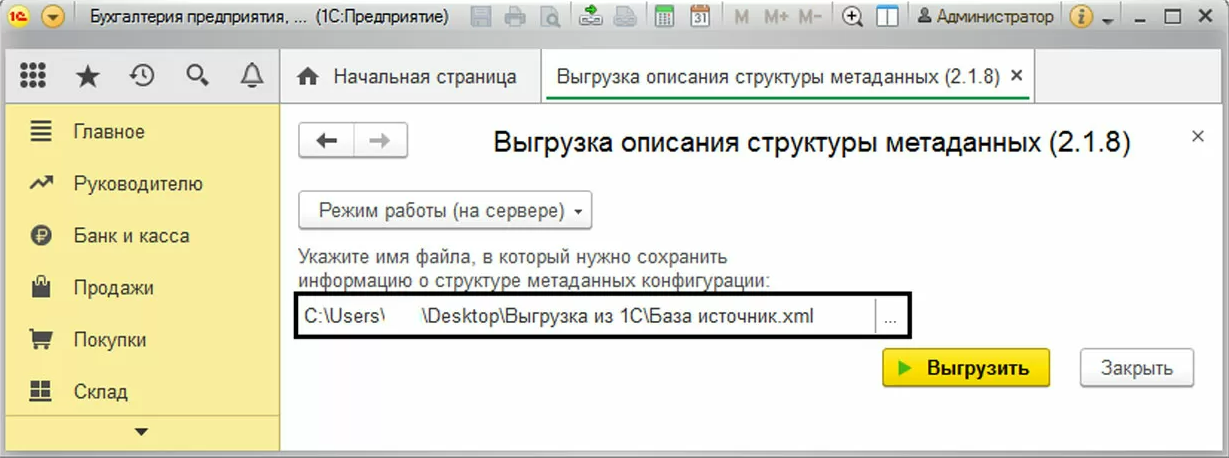
Task: Switch to the Начальная страница tab
Action: 410,77
